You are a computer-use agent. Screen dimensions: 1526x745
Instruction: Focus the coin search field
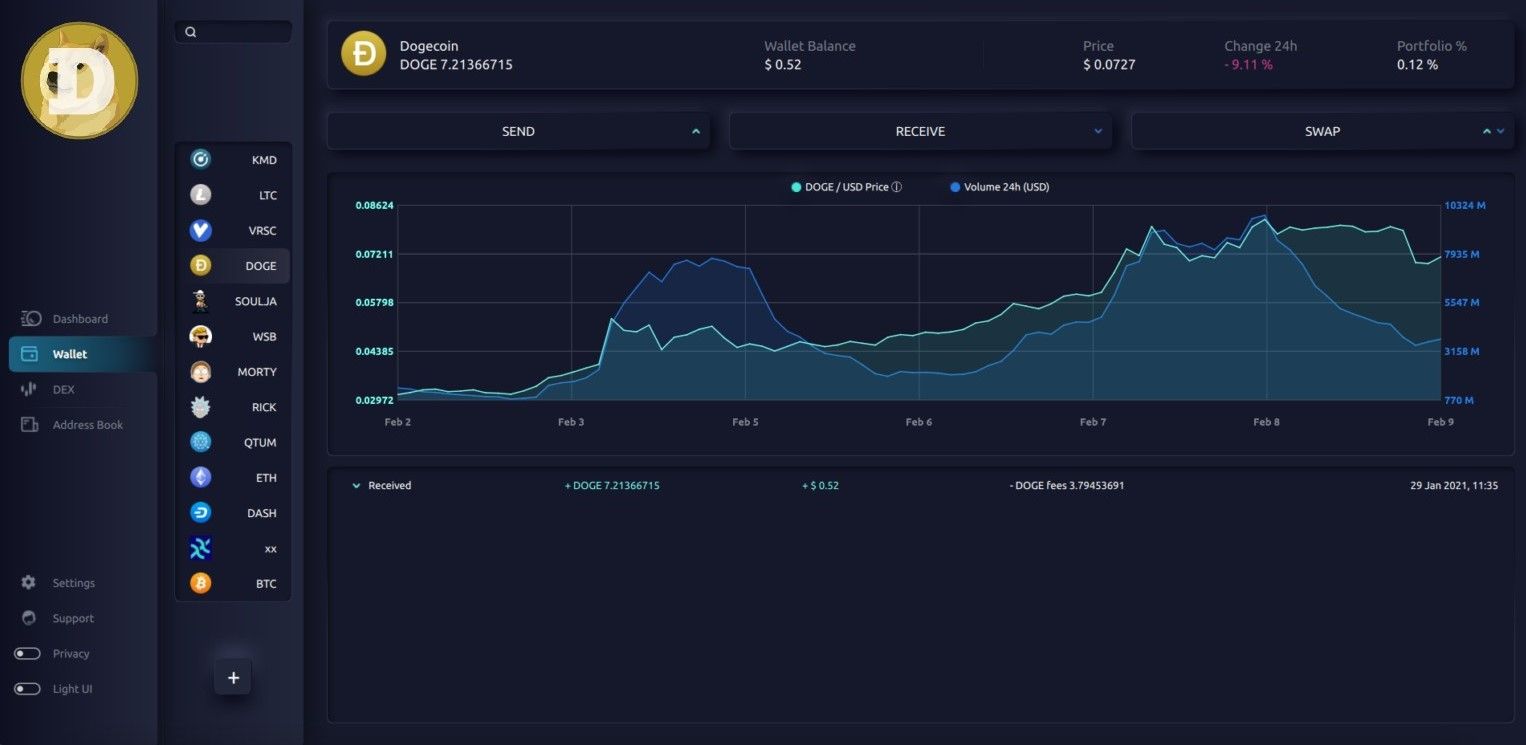coord(233,32)
